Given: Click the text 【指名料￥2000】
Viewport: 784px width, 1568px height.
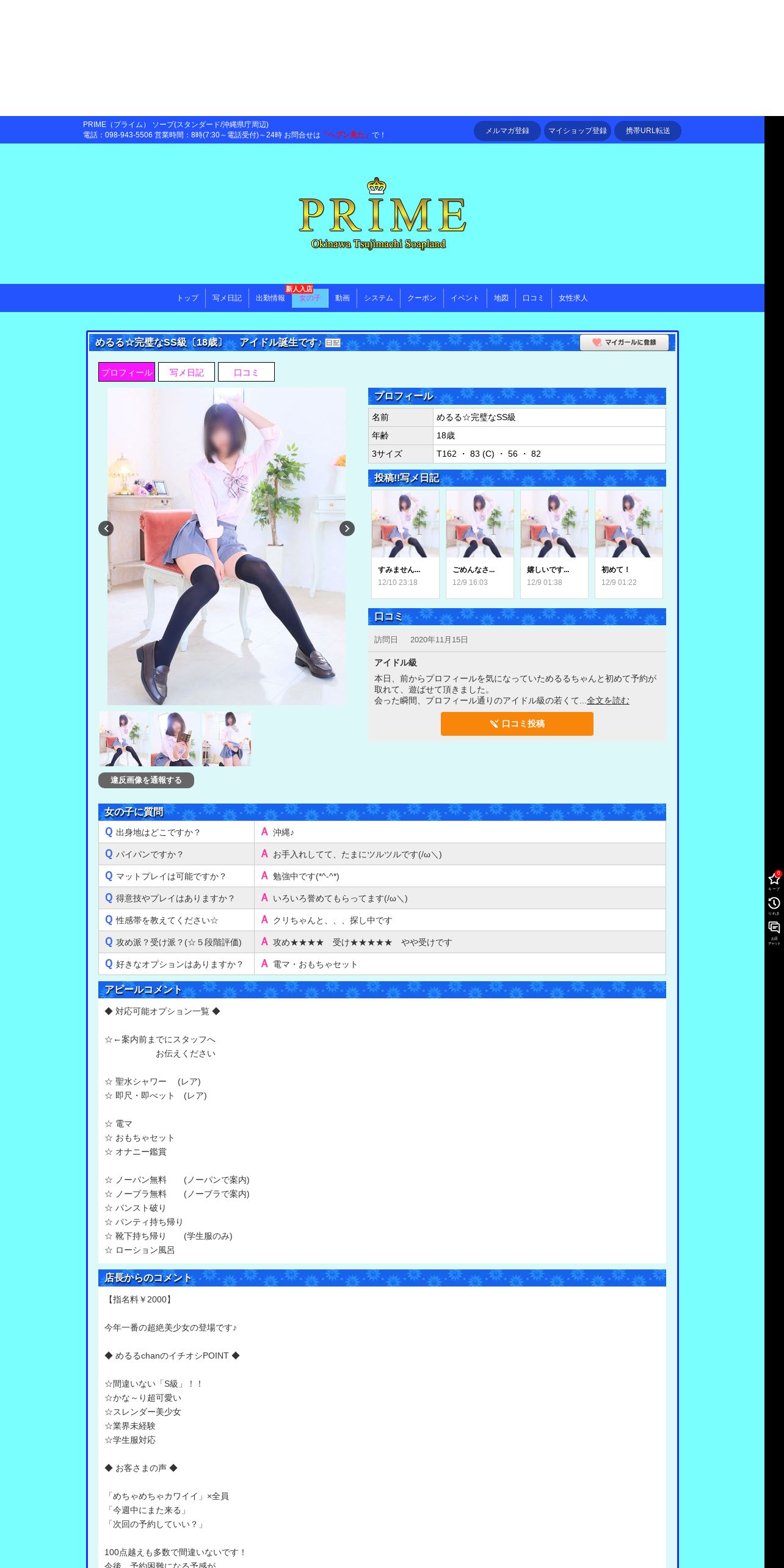Looking at the screenshot, I should (x=140, y=1299).
